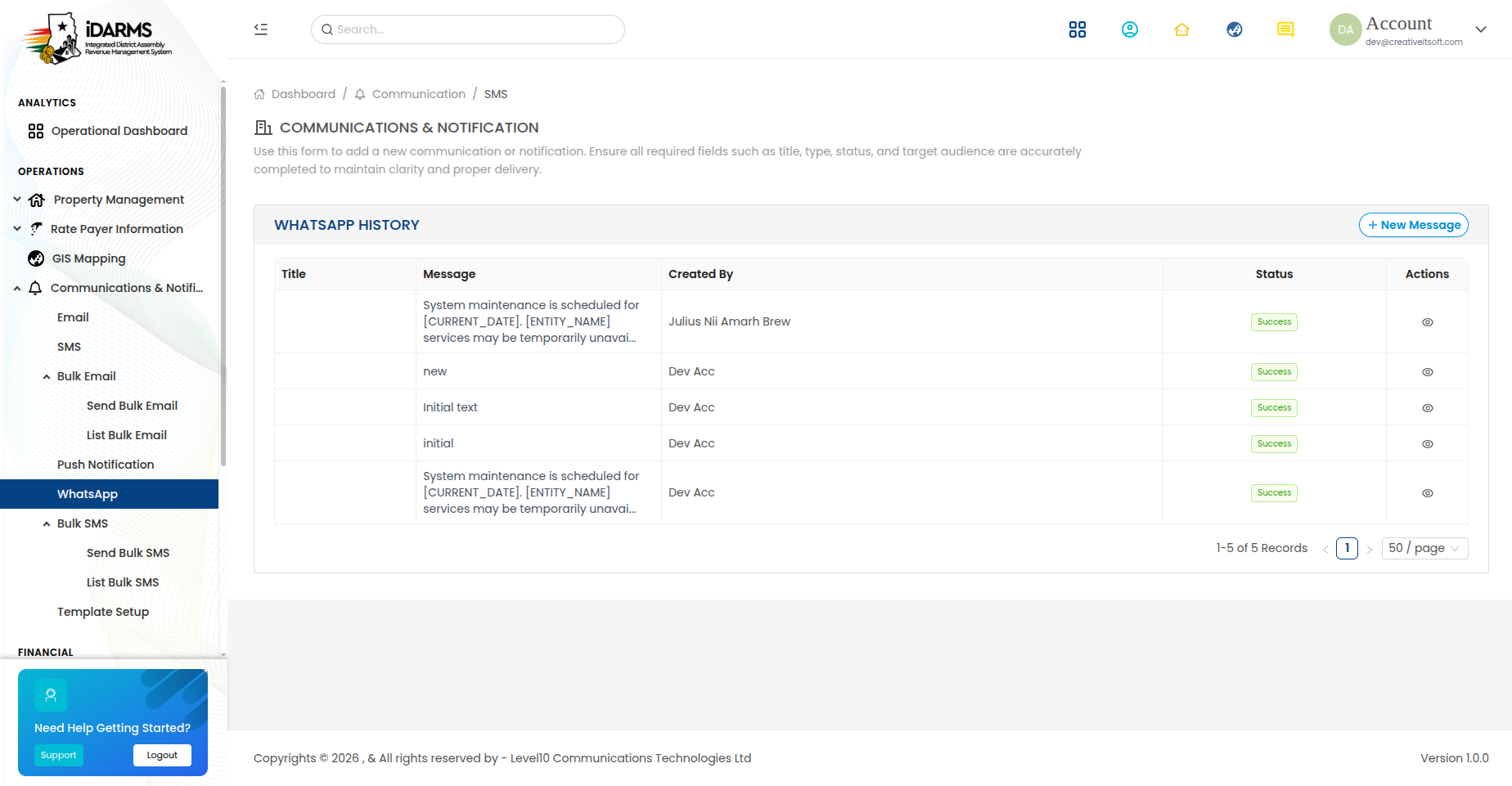The height and width of the screenshot is (786, 1512).
Task: Click the GIS Mapping globe icon
Action: pos(36,258)
